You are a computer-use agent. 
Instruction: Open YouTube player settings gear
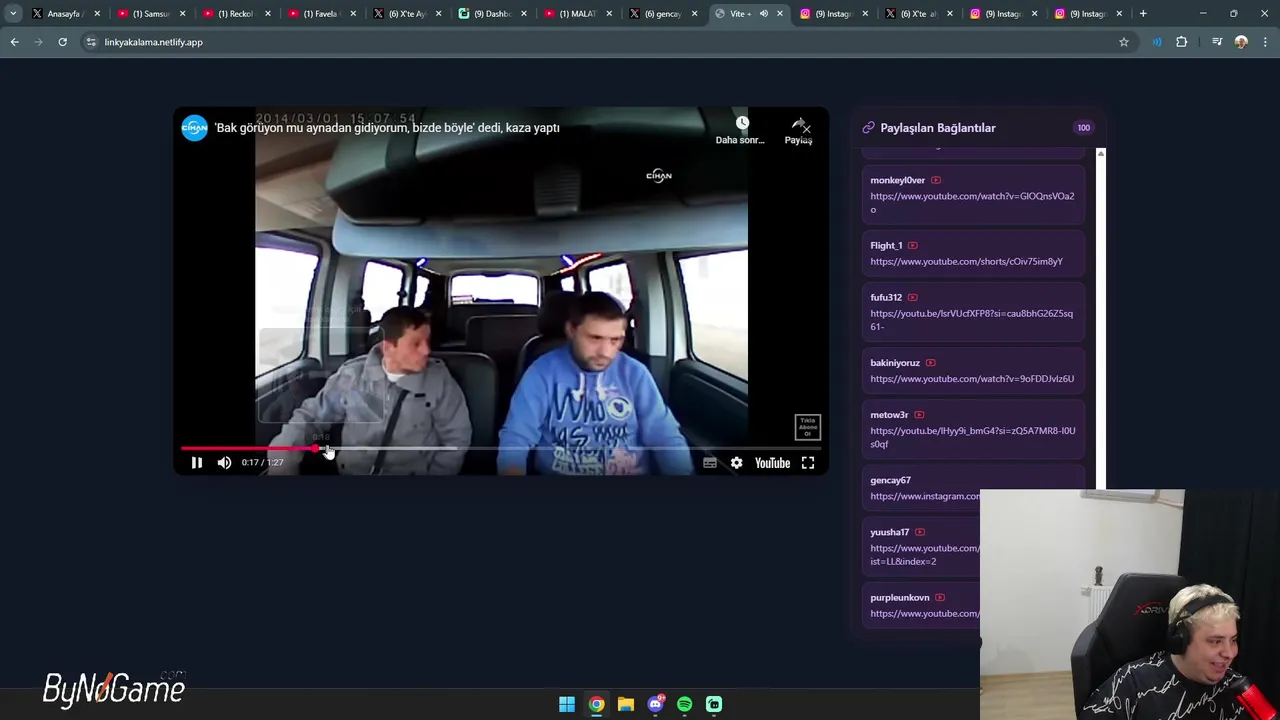(x=737, y=463)
